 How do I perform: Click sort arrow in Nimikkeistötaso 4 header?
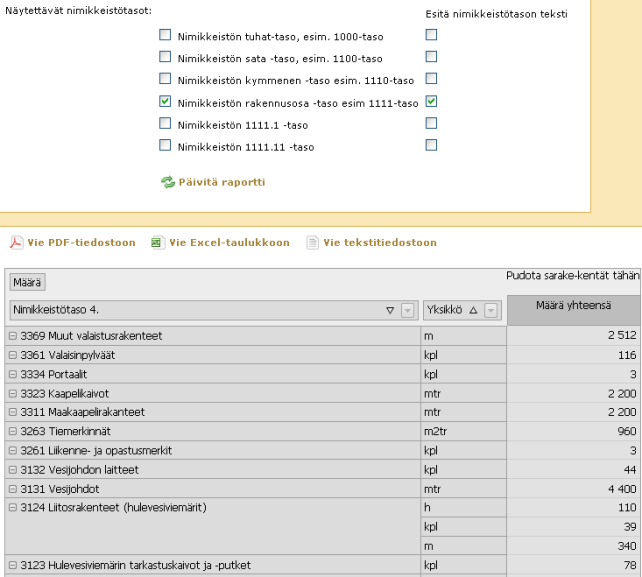pos(390,311)
